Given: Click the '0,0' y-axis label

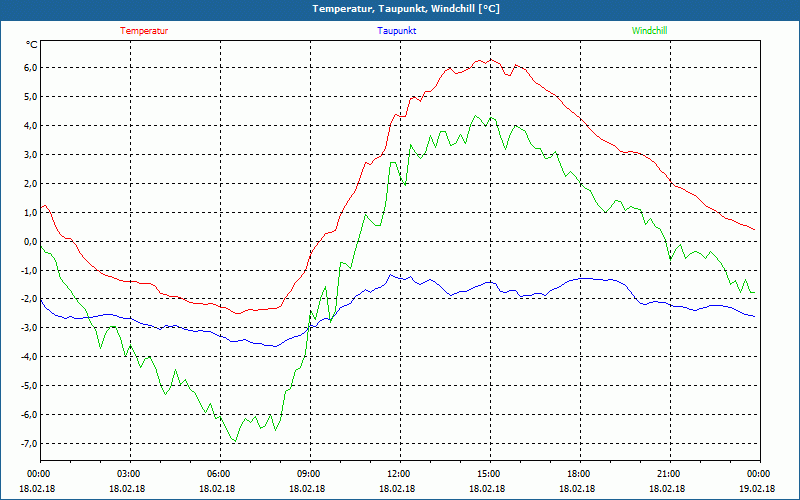Looking at the screenshot, I should point(30,241).
